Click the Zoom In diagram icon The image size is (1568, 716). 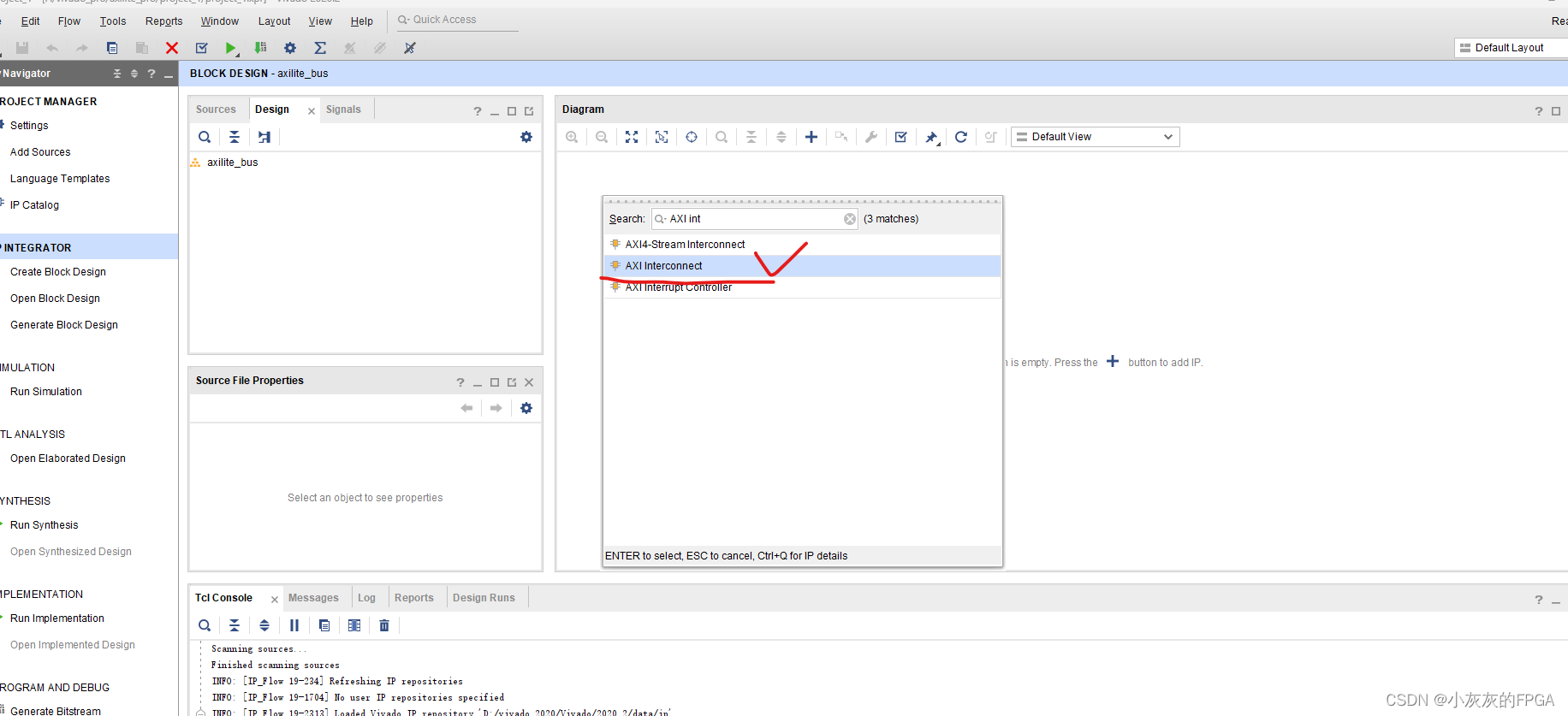pos(572,137)
